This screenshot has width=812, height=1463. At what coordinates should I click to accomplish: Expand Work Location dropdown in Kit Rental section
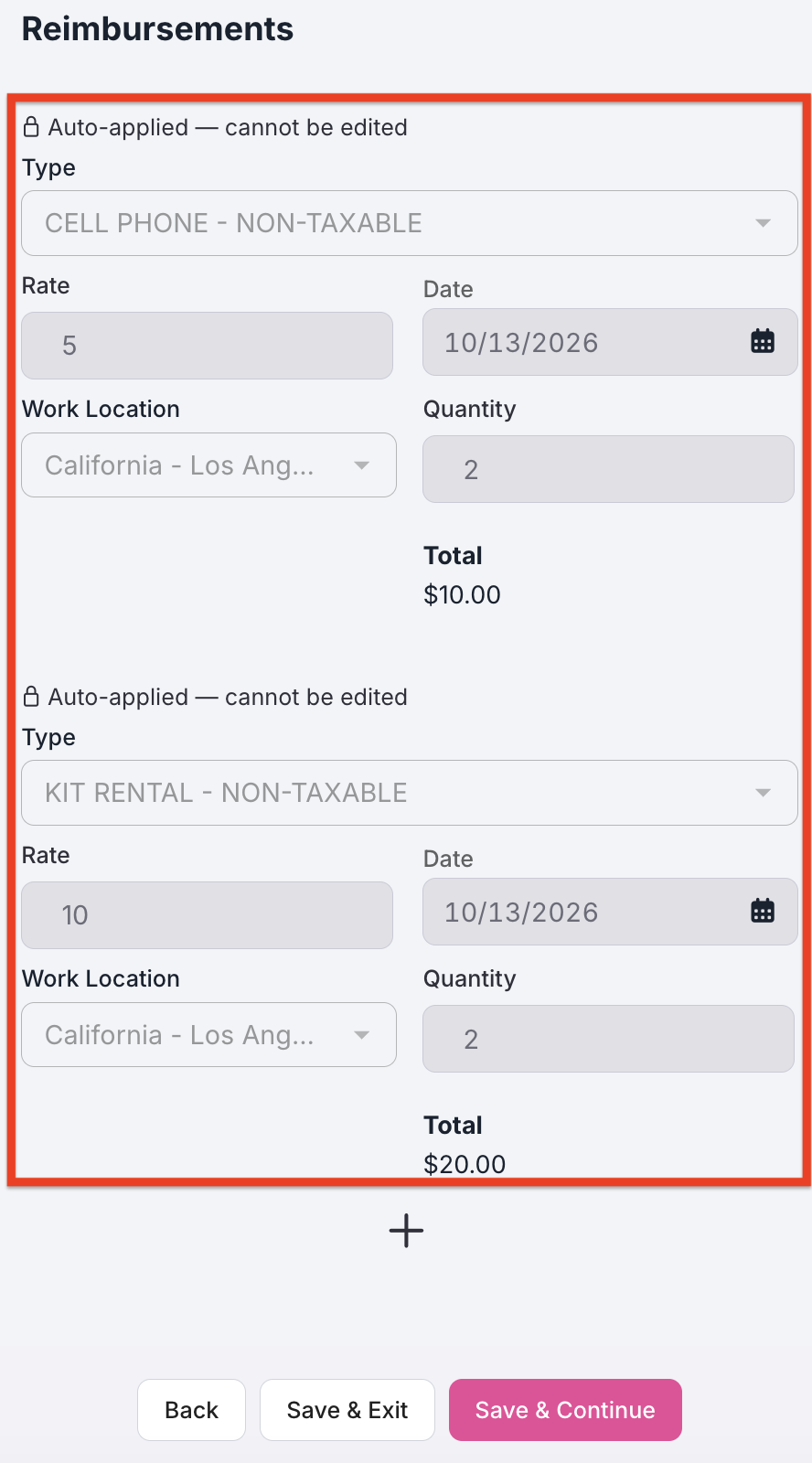point(208,1035)
